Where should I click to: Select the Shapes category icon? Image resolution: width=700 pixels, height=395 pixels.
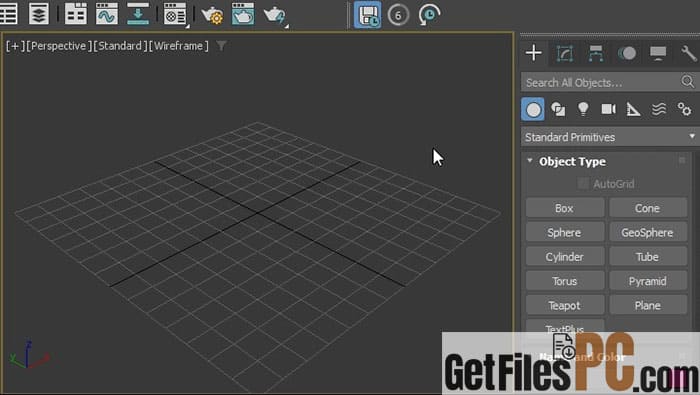coord(558,109)
